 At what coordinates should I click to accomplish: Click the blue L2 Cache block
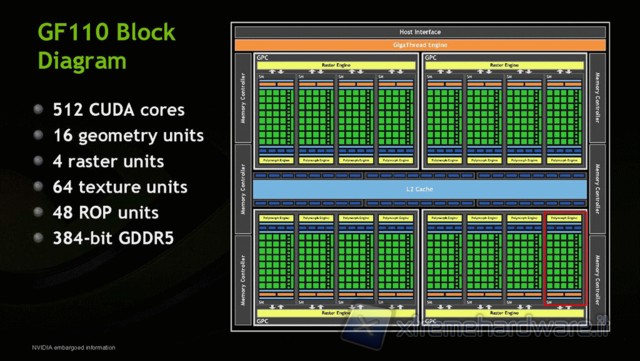pos(420,189)
